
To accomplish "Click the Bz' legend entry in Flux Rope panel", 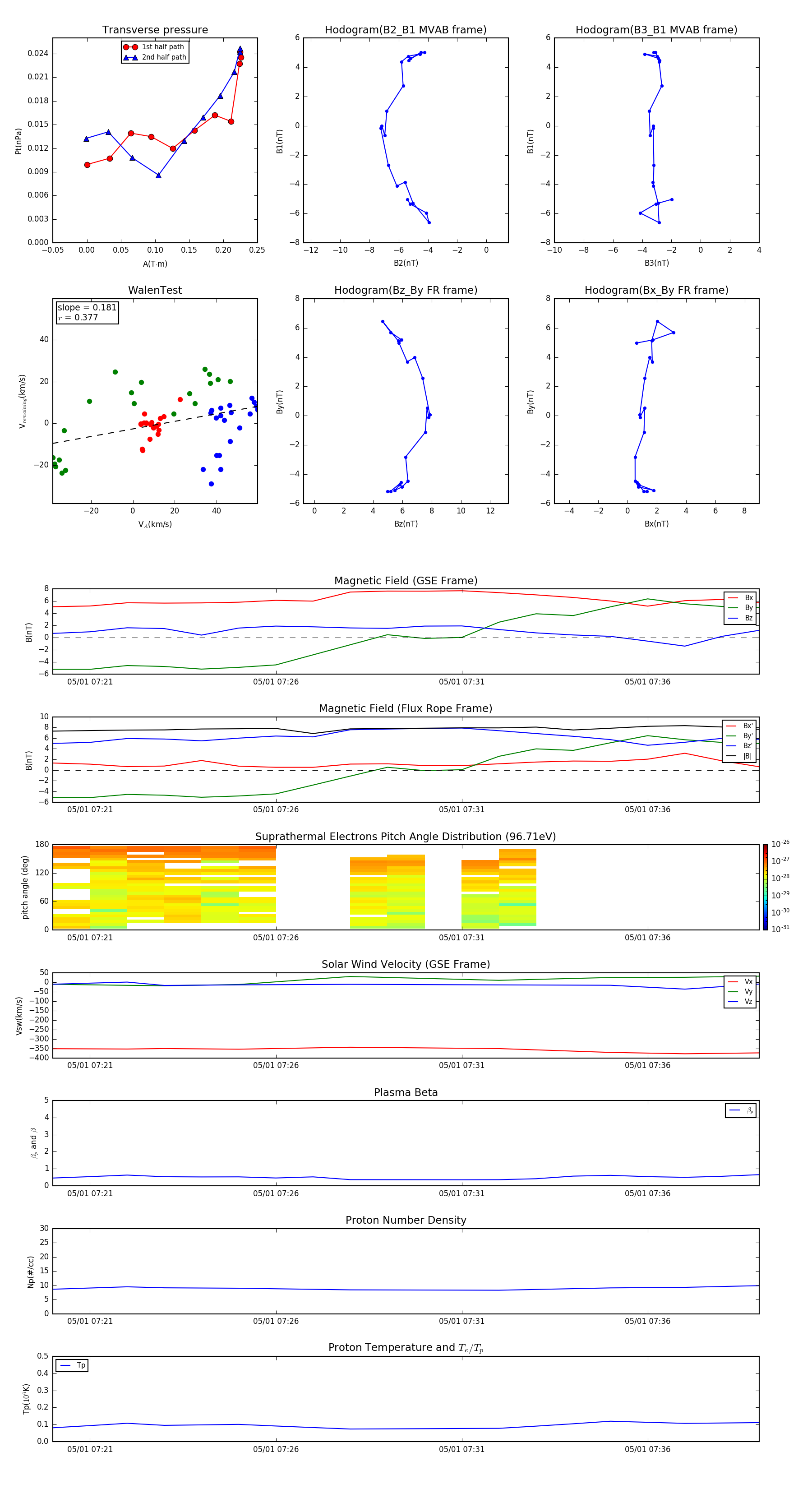I will point(739,746).
